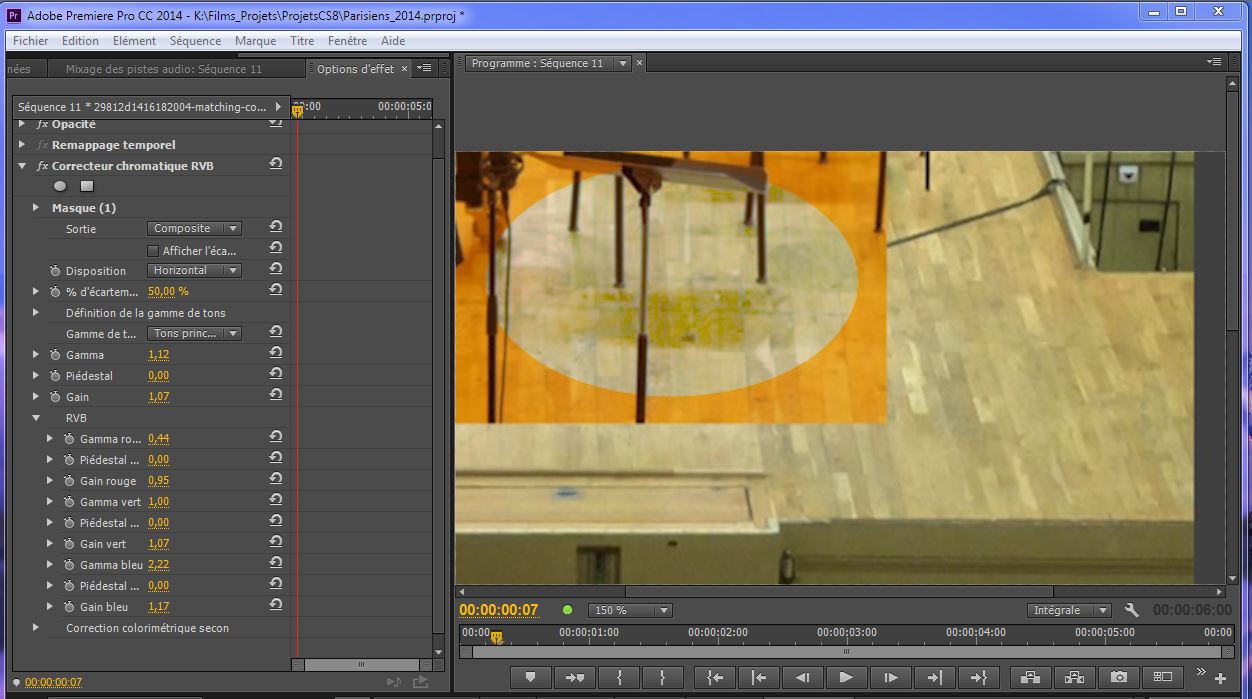Enable the Afficher l'écart checkbox

click(153, 250)
